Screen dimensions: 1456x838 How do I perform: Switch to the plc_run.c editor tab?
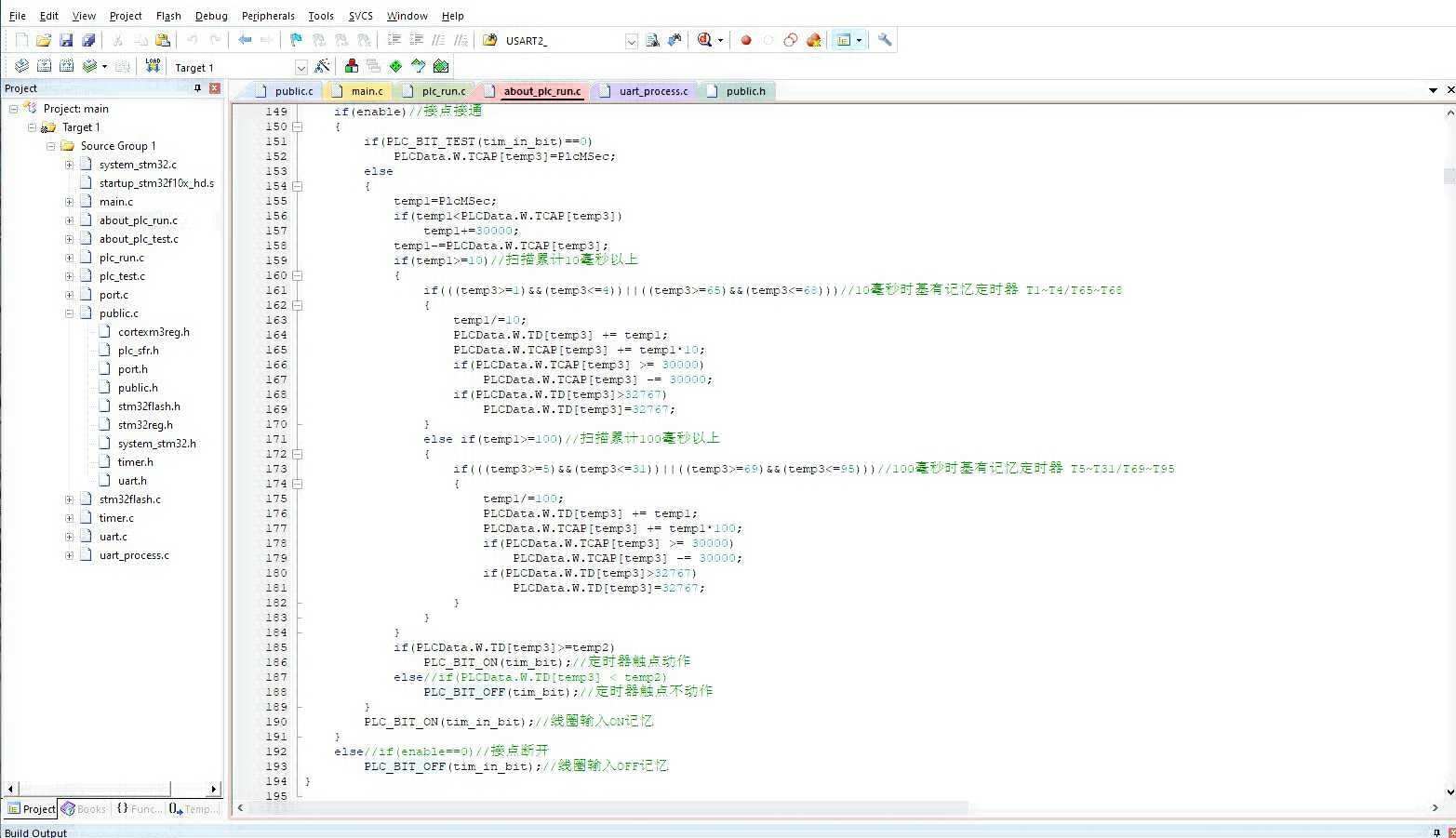pyautogui.click(x=434, y=90)
